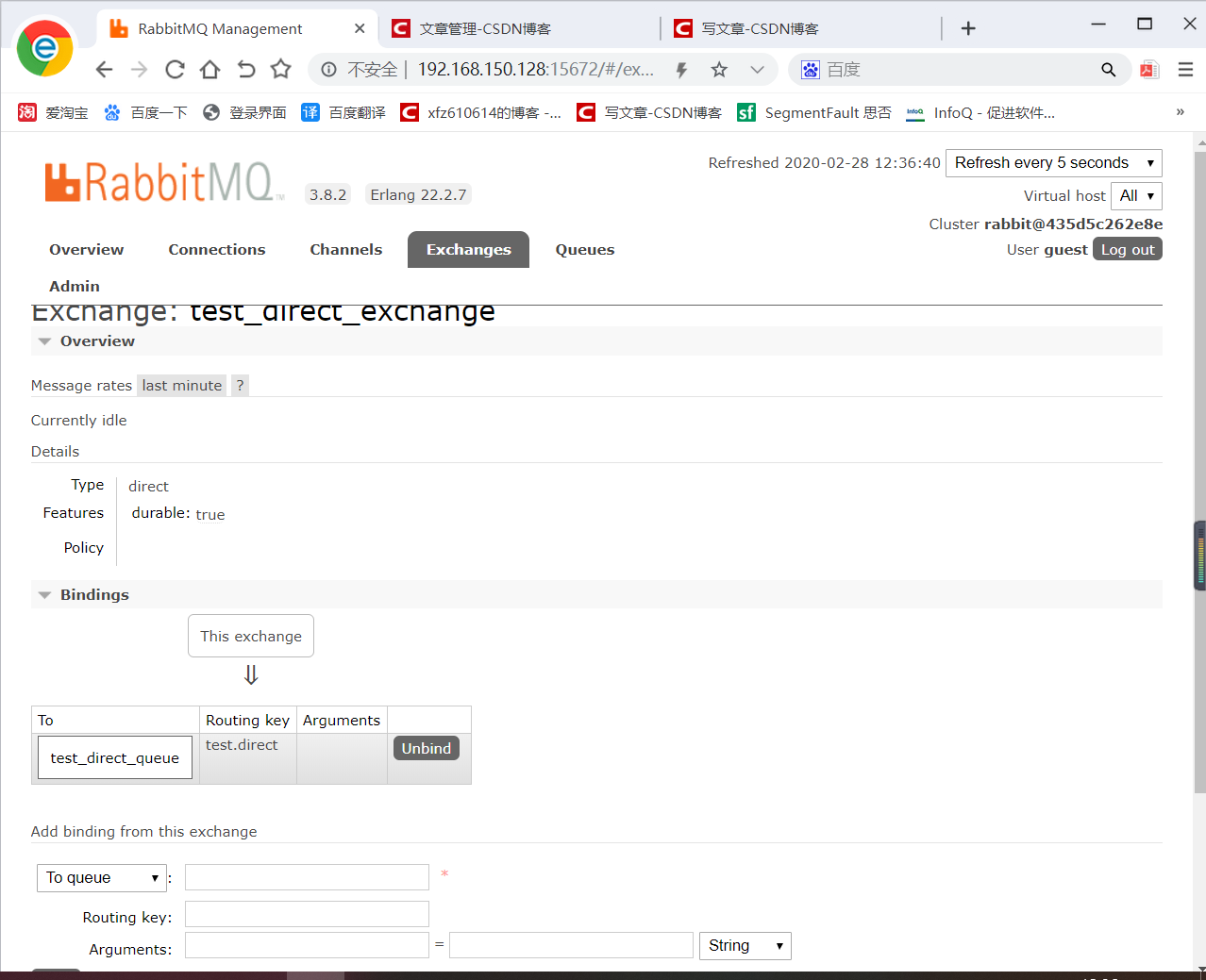Expand the address bar dropdown chevron

pyautogui.click(x=757, y=70)
